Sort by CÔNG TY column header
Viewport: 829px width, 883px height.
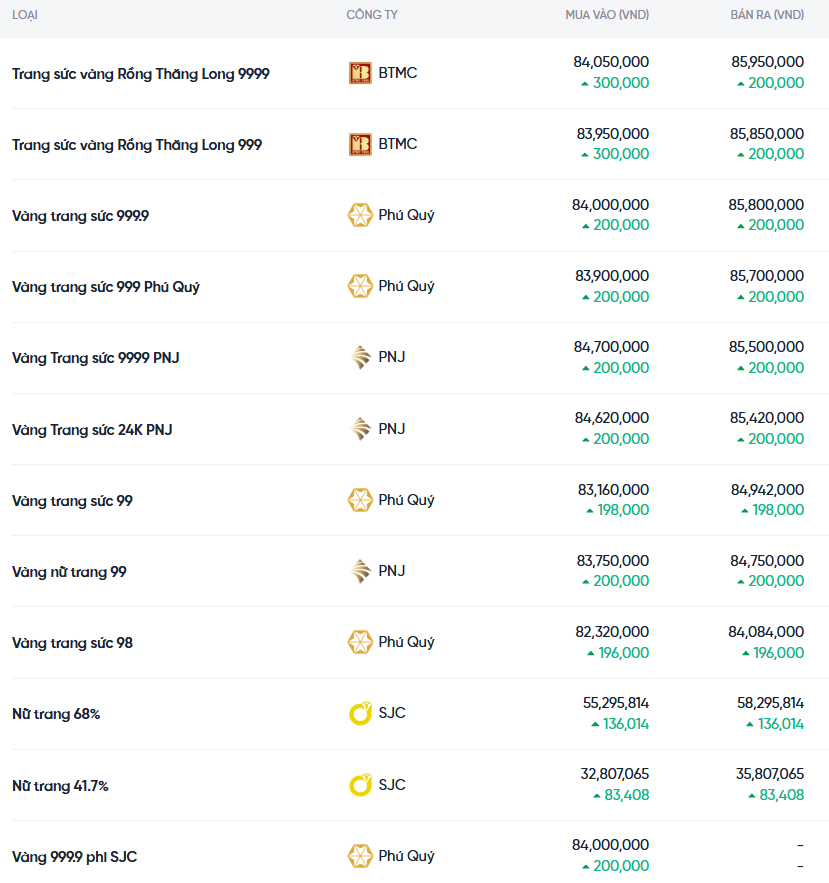point(372,15)
